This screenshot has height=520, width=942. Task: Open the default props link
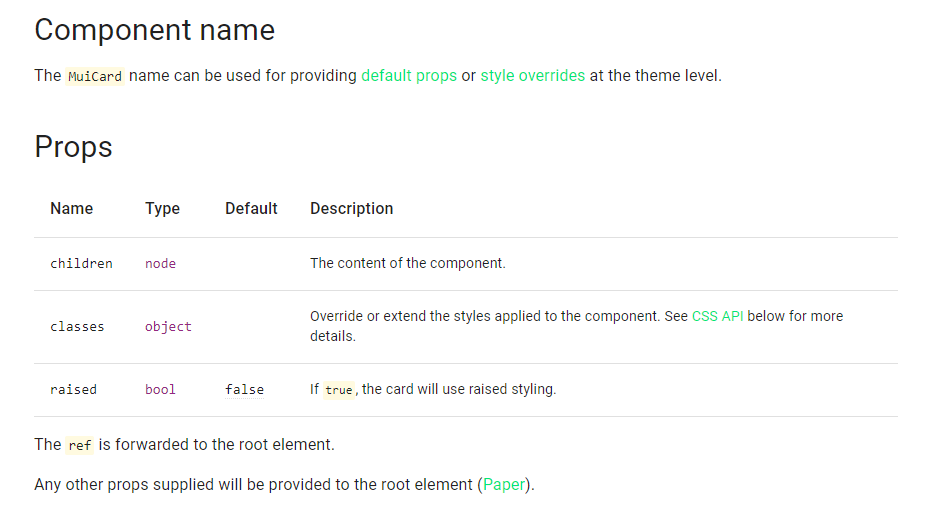[409, 76]
